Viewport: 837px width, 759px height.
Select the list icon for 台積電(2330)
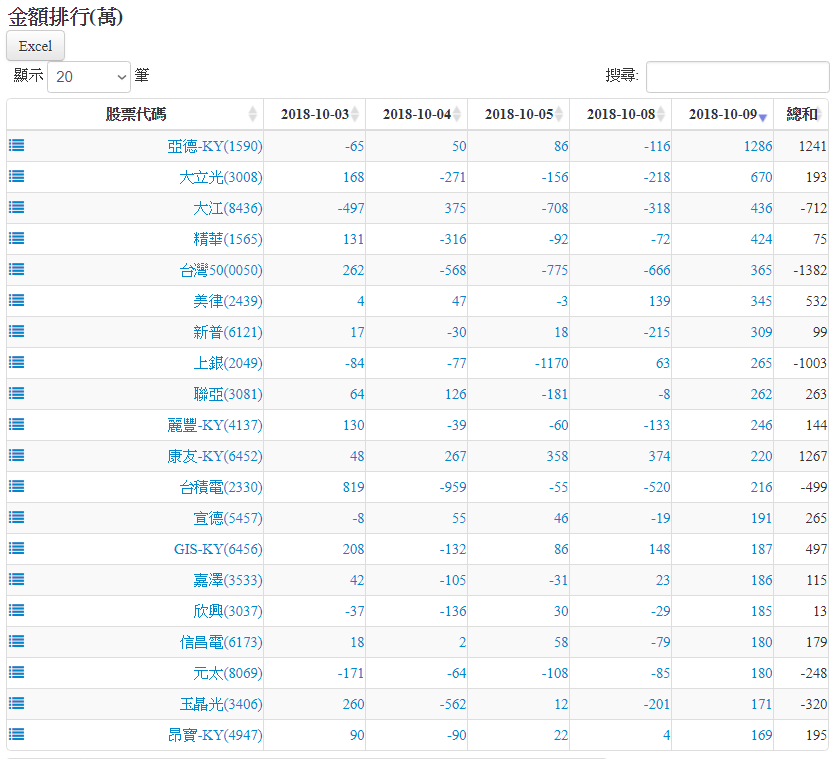coord(16,487)
